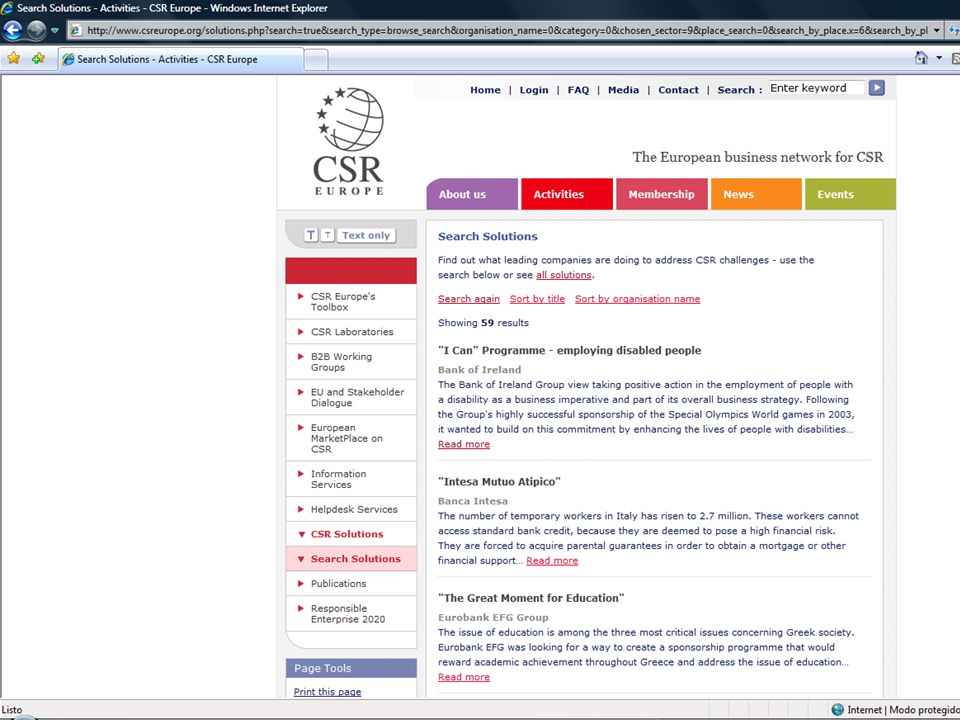This screenshot has width=960, height=720.
Task: Read more about Intesa Mutuo Atipico
Action: 552,561
